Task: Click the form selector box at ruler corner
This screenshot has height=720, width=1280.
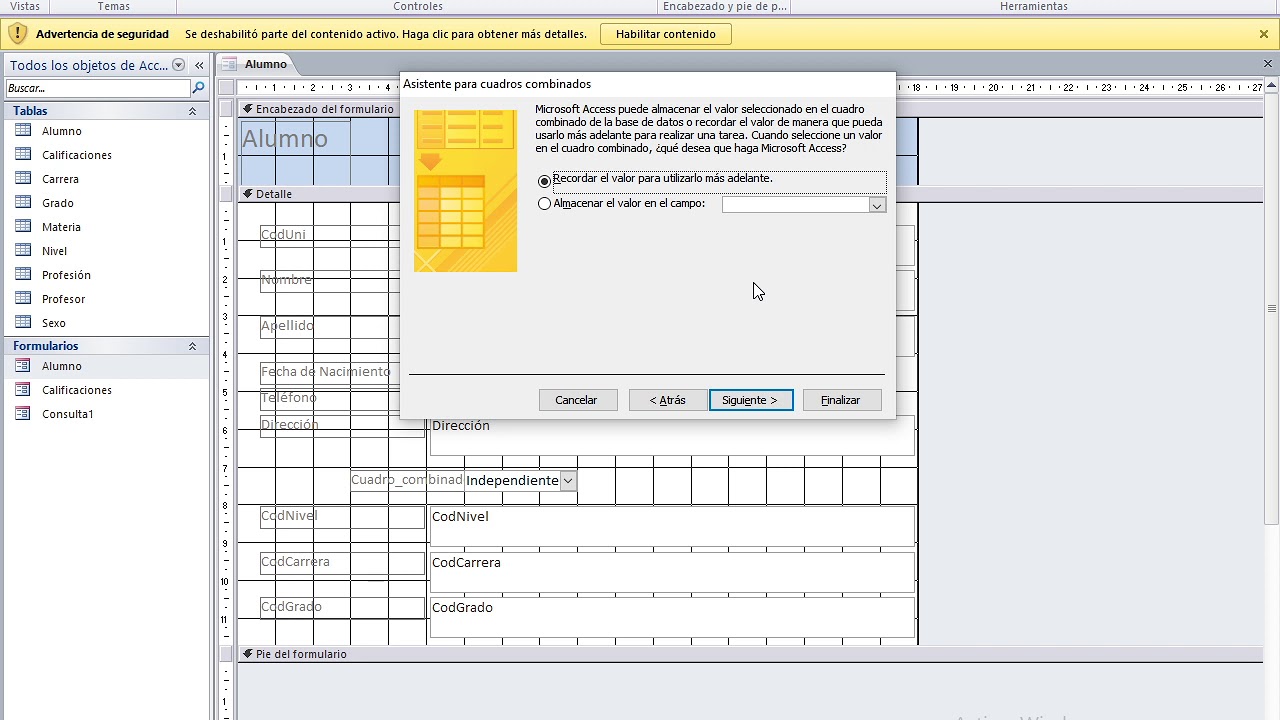Action: point(226,87)
